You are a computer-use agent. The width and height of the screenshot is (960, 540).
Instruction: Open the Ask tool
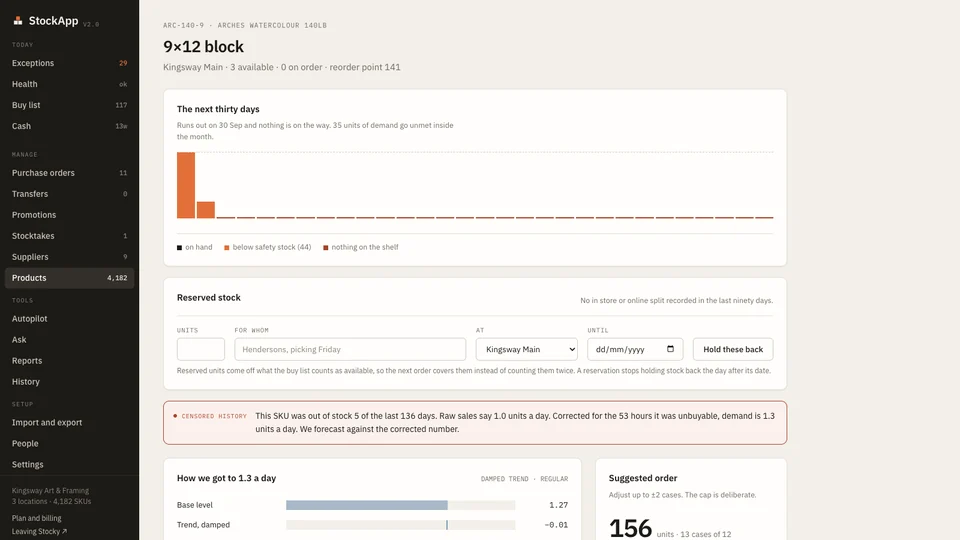coord(69,339)
